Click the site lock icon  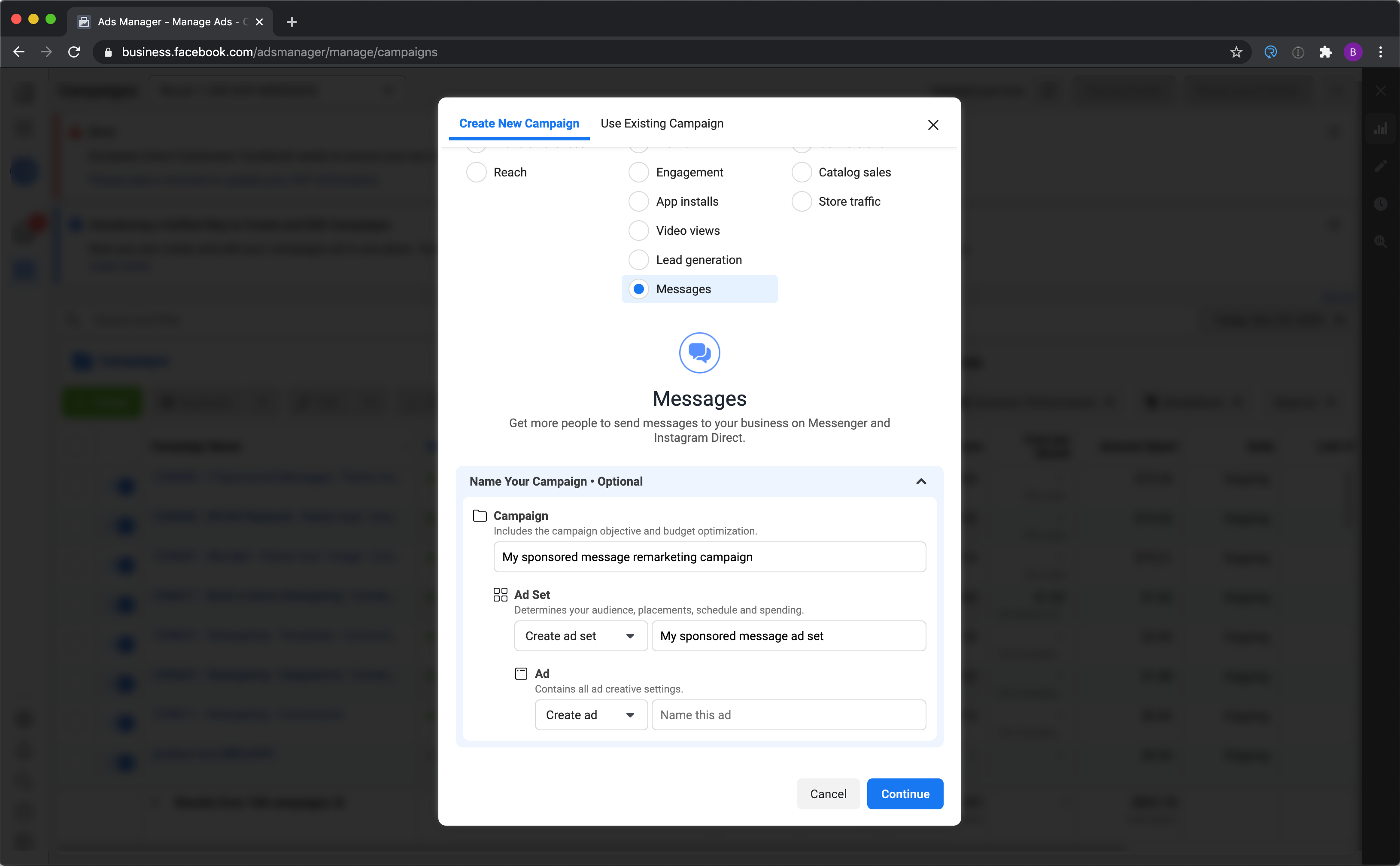pos(108,52)
